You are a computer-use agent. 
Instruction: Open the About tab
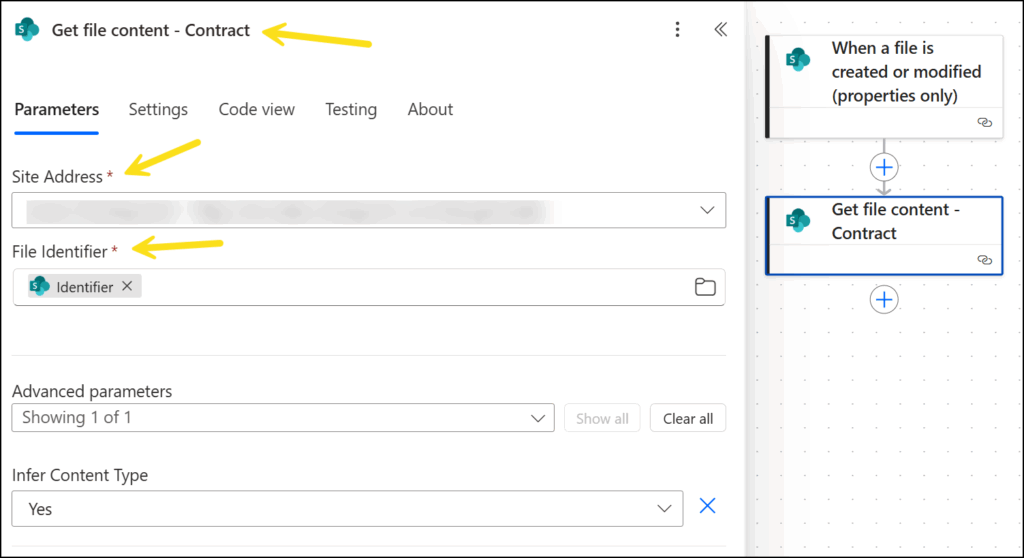click(x=430, y=110)
